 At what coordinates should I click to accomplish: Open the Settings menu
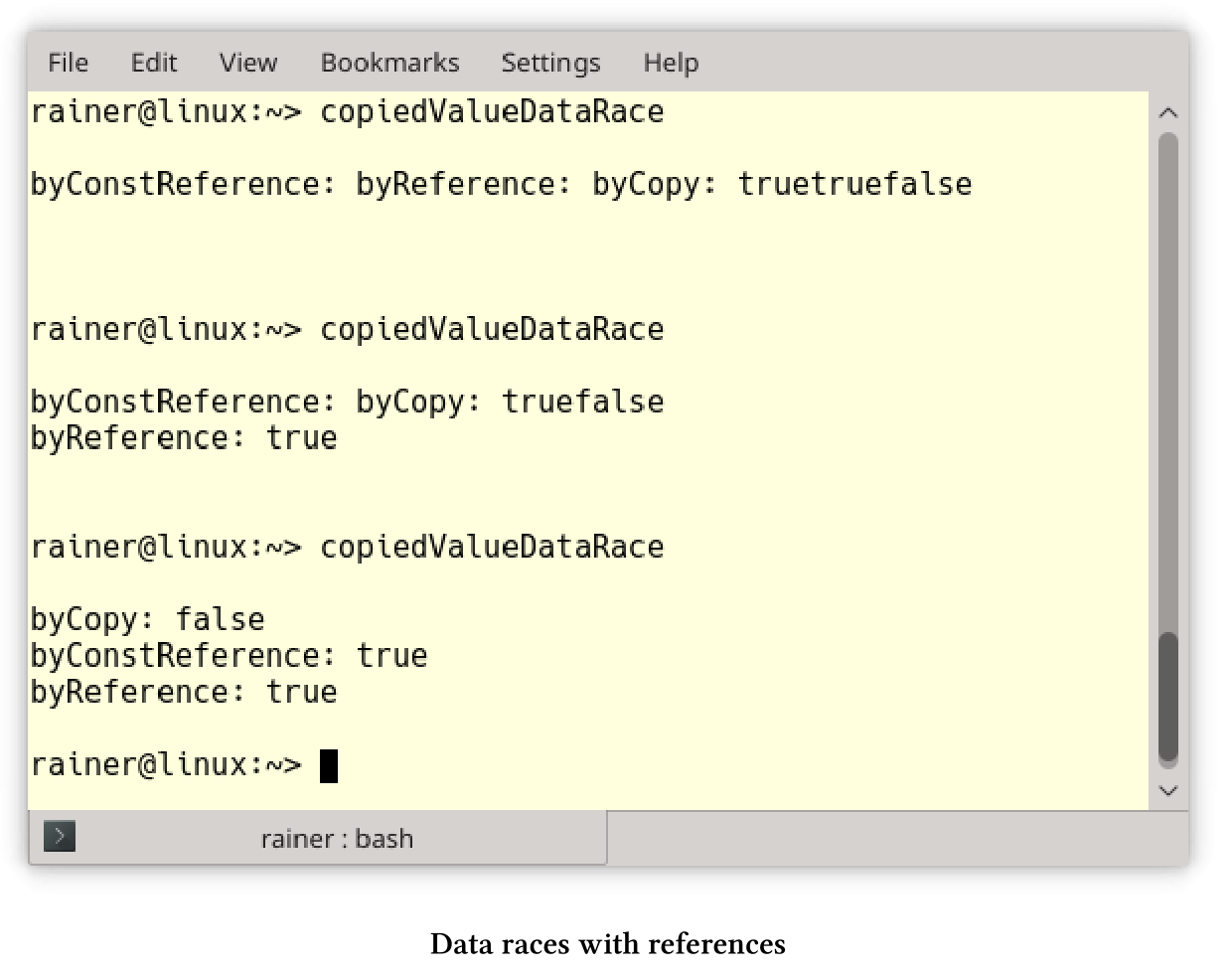pyautogui.click(x=550, y=63)
